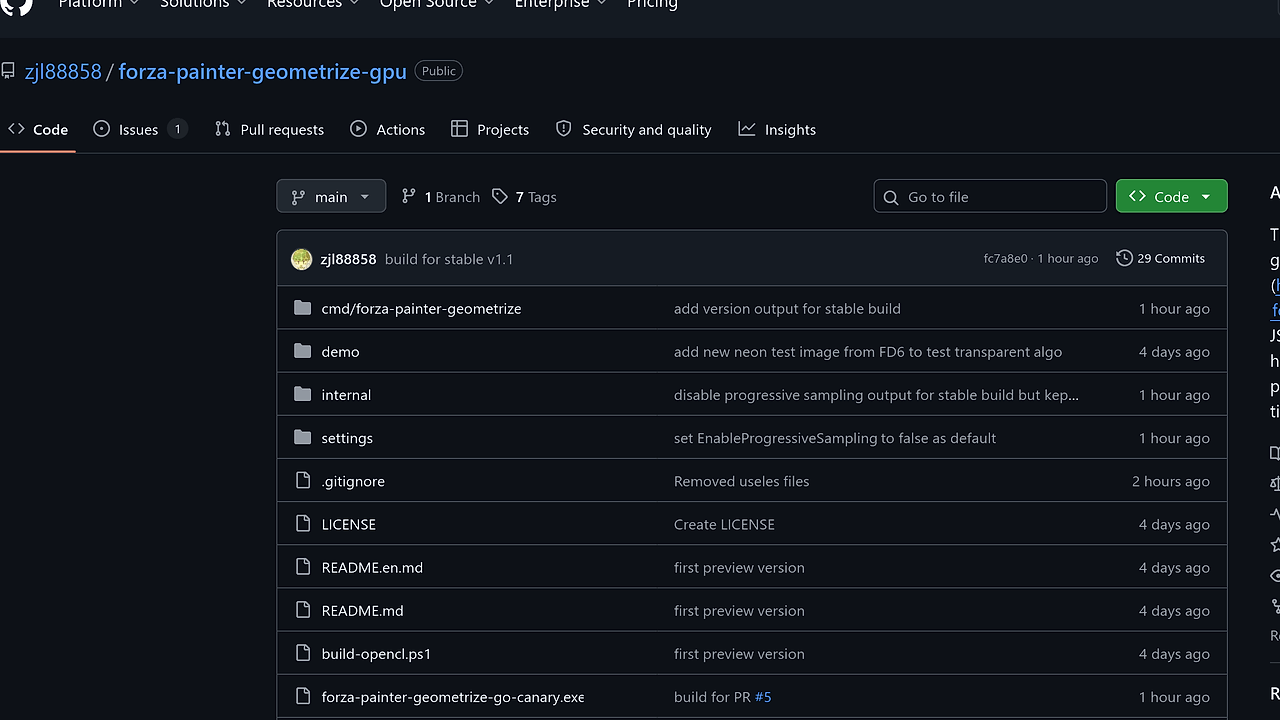View the 1 Branch list
1280x720 pixels.
(441, 197)
